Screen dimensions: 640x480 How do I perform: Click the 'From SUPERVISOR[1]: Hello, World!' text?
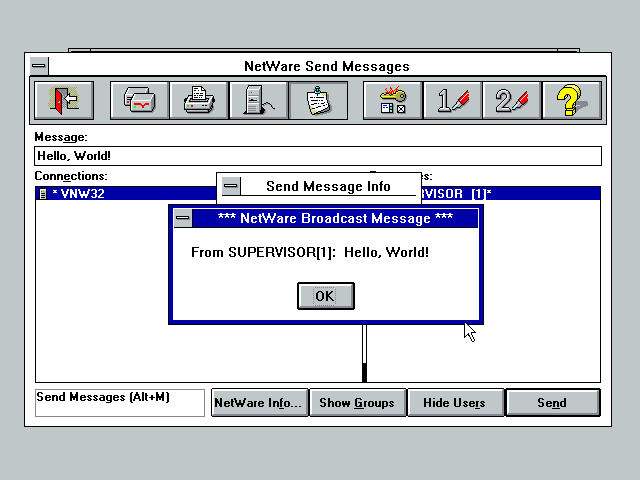point(310,252)
